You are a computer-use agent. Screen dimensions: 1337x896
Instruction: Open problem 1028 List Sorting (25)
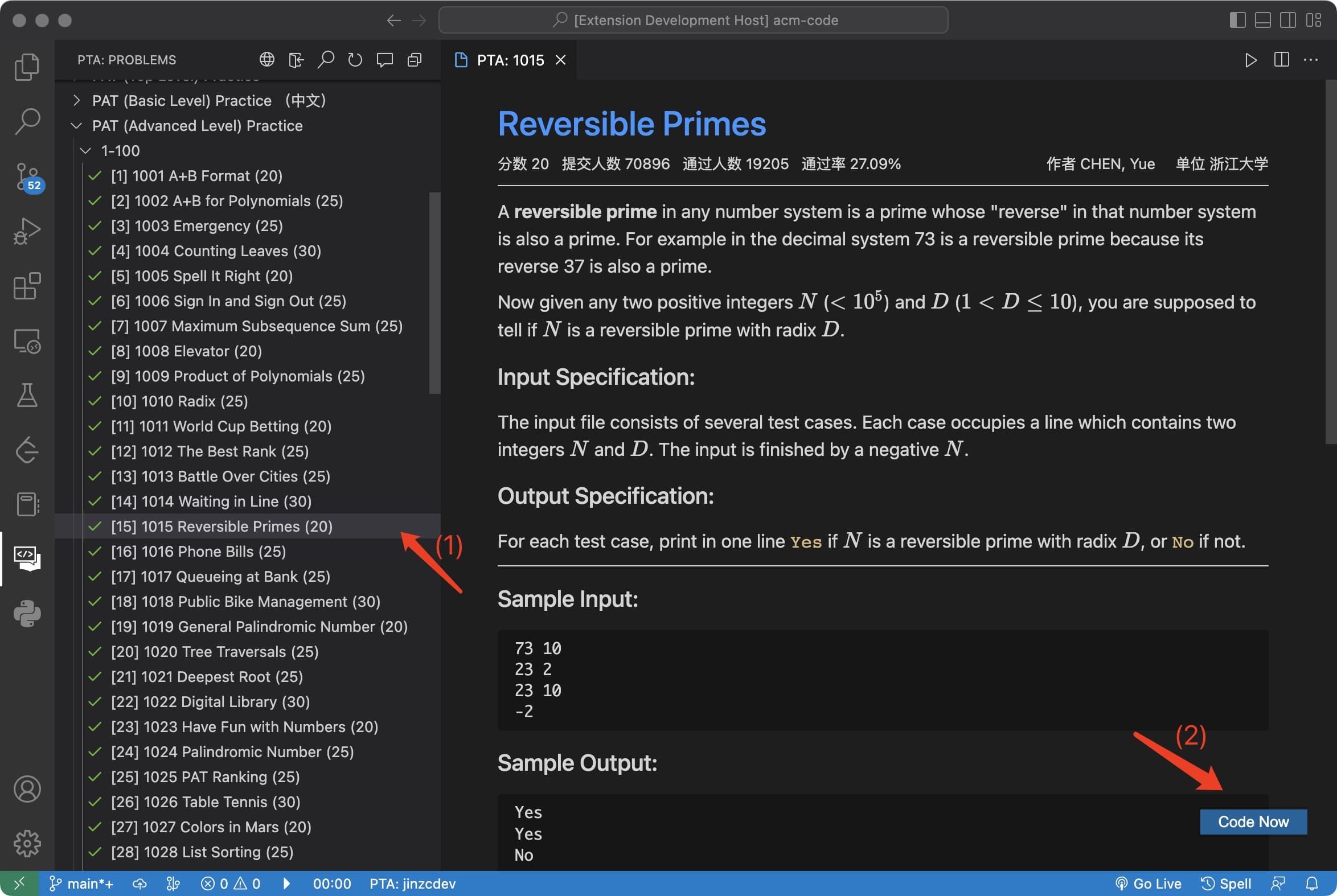[x=248, y=852]
